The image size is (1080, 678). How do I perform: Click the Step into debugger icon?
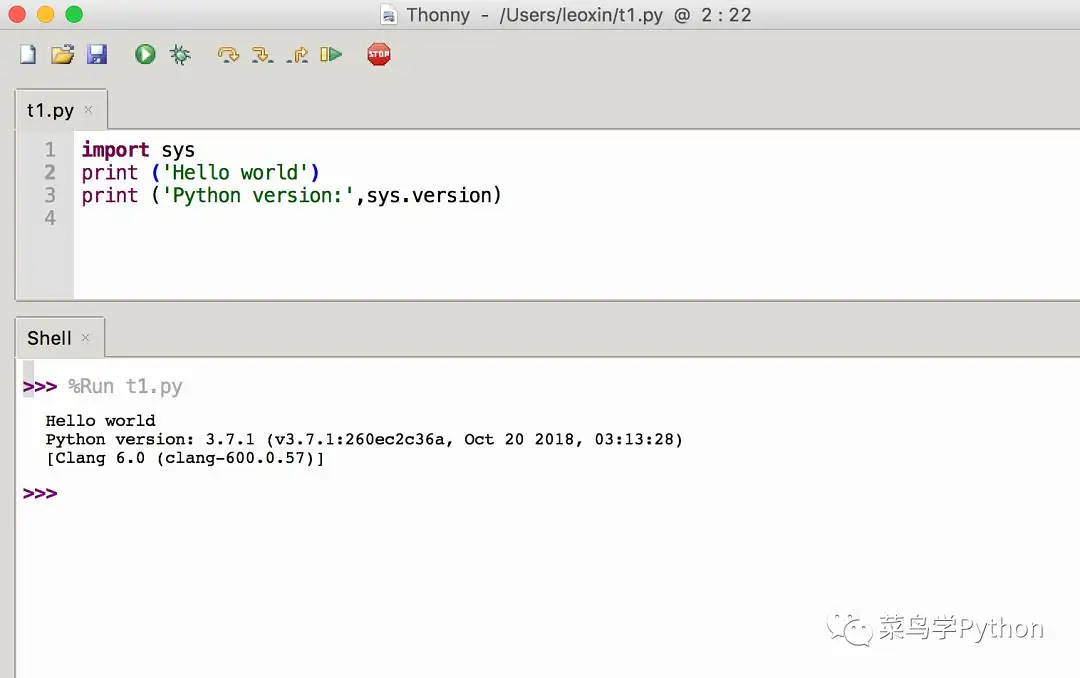263,55
